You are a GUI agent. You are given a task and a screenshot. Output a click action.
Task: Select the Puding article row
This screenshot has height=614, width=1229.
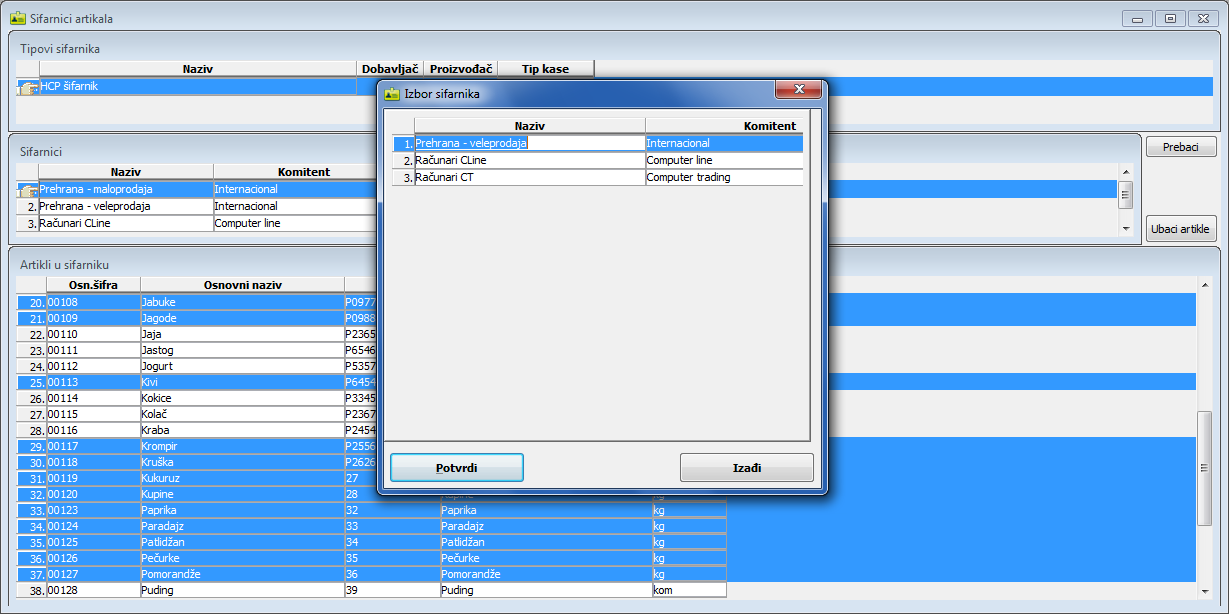(242, 591)
